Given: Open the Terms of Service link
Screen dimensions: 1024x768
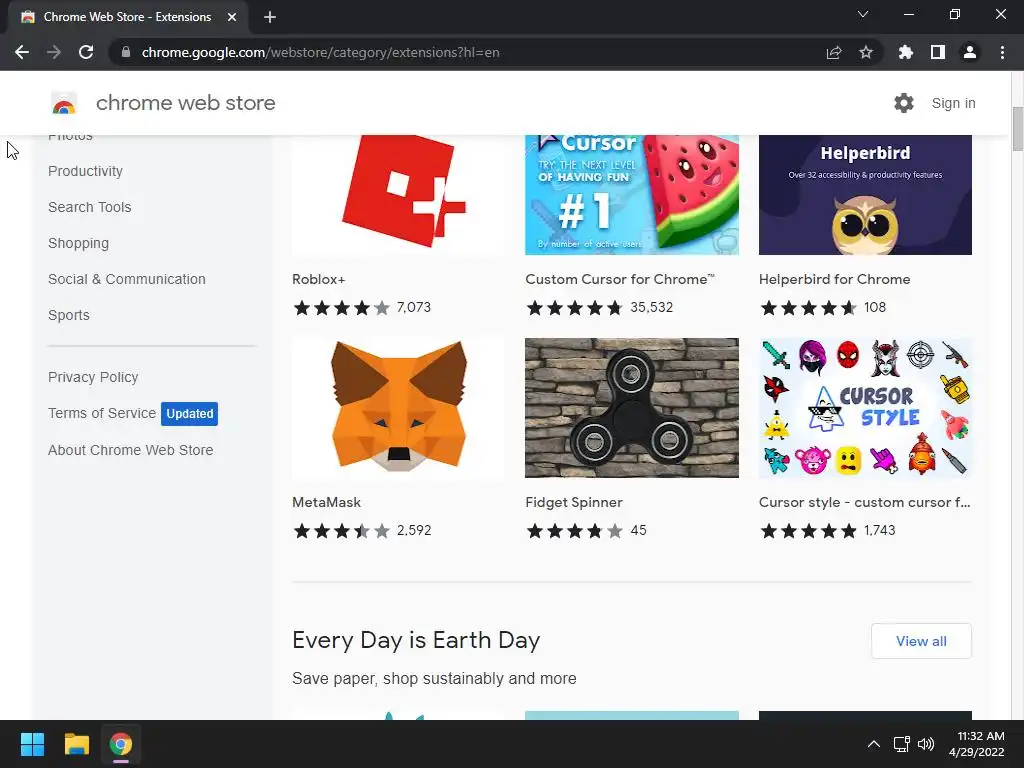Looking at the screenshot, I should [102, 413].
